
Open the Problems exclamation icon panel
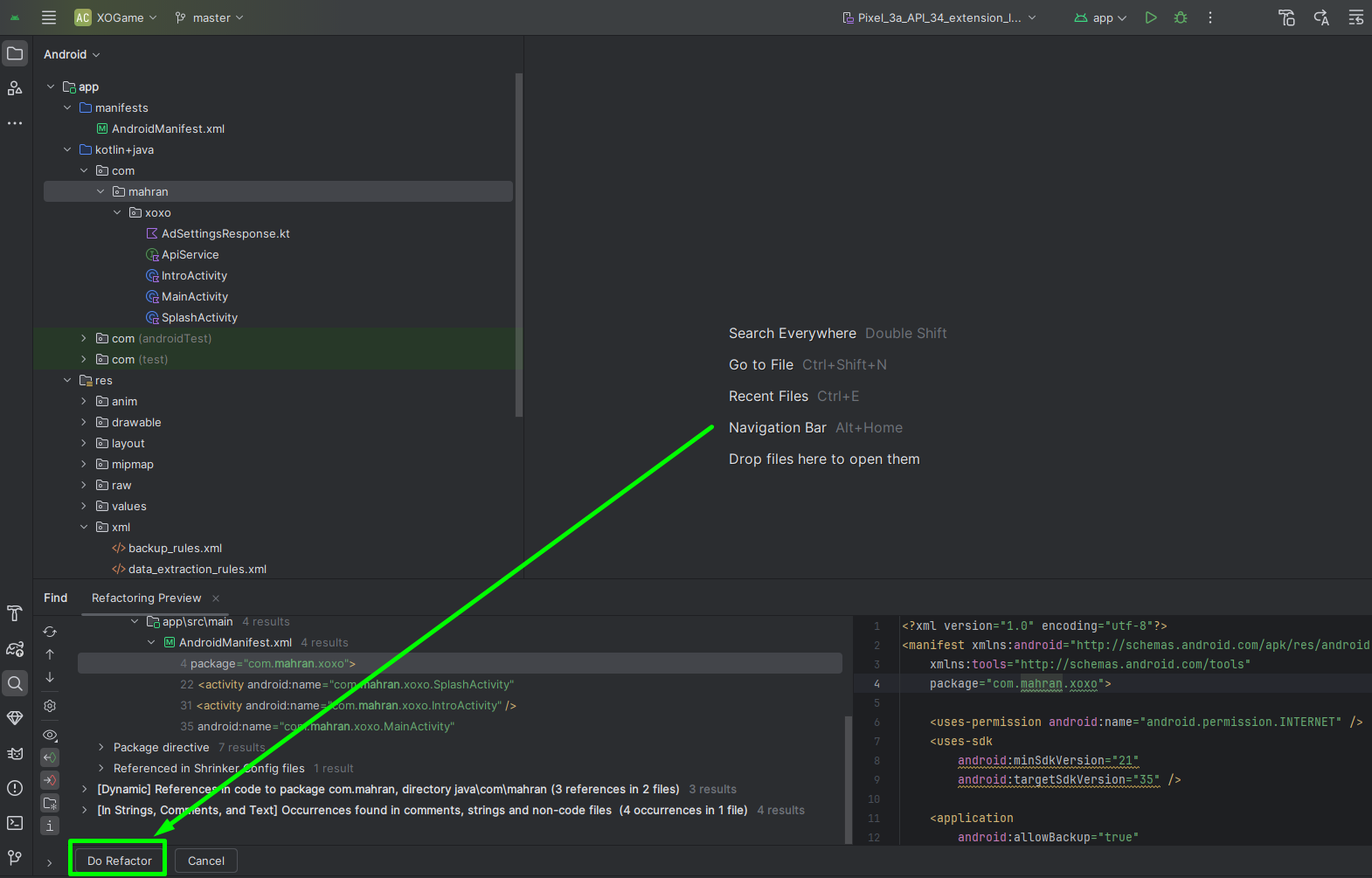[15, 788]
